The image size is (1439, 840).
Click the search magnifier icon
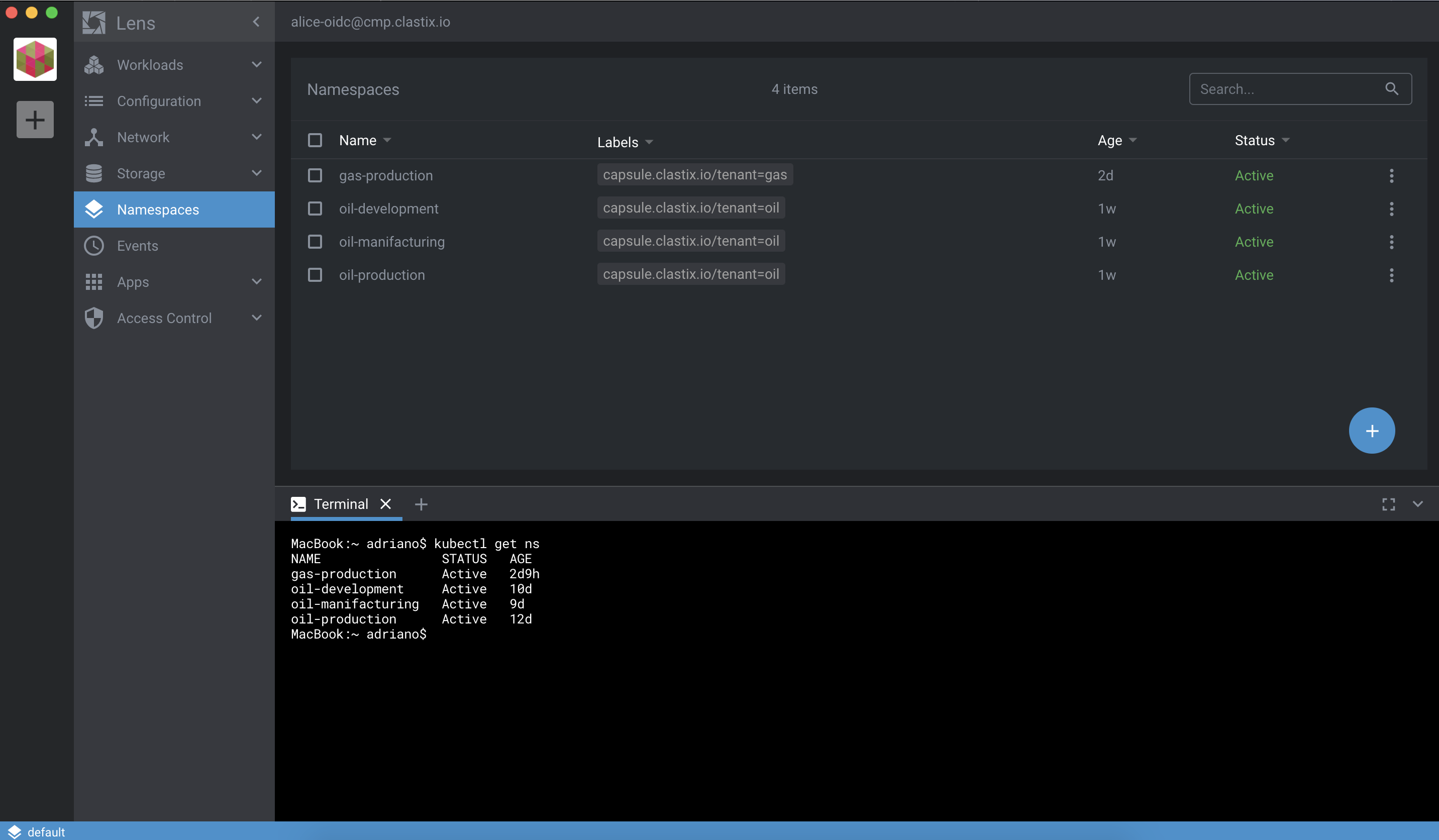[1392, 89]
